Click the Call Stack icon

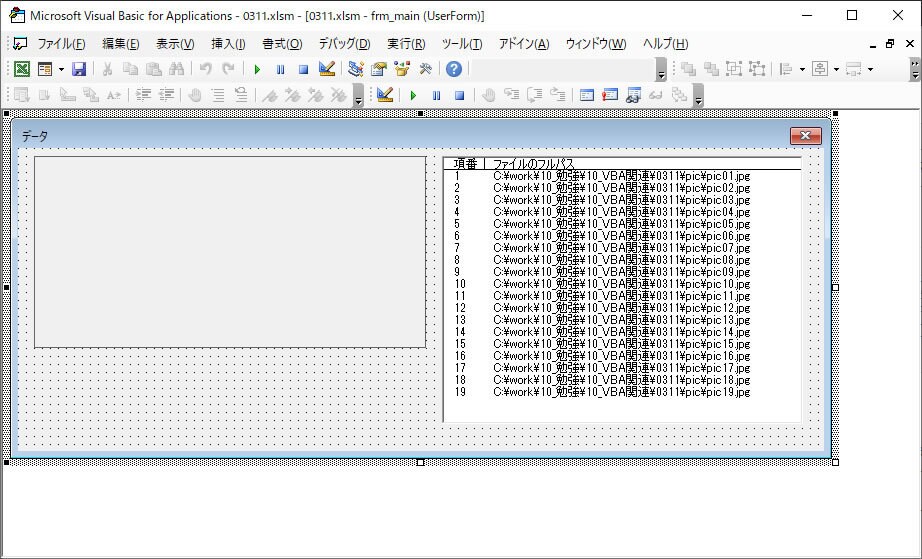pyautogui.click(x=679, y=95)
